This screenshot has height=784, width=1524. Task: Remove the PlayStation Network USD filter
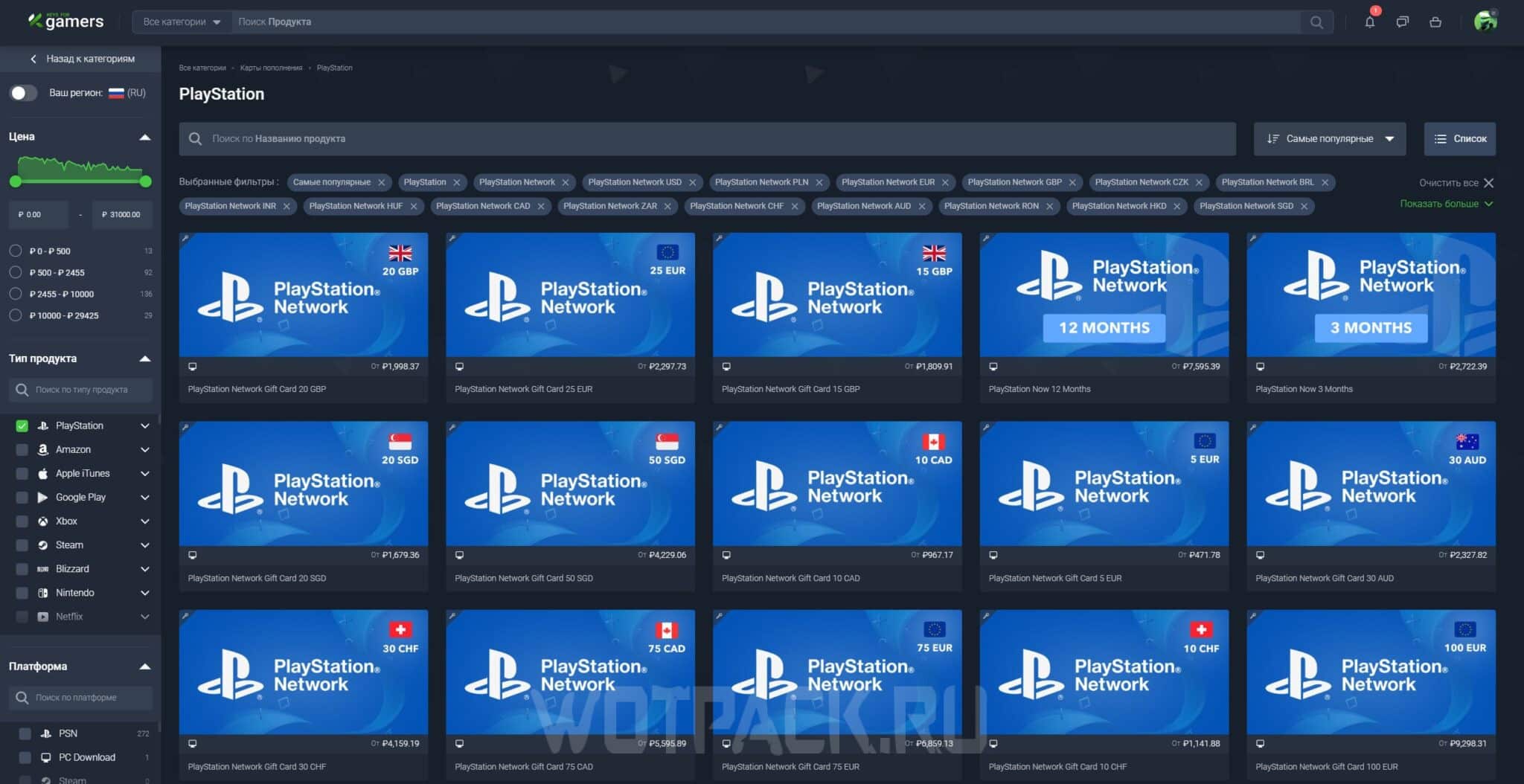pos(692,182)
